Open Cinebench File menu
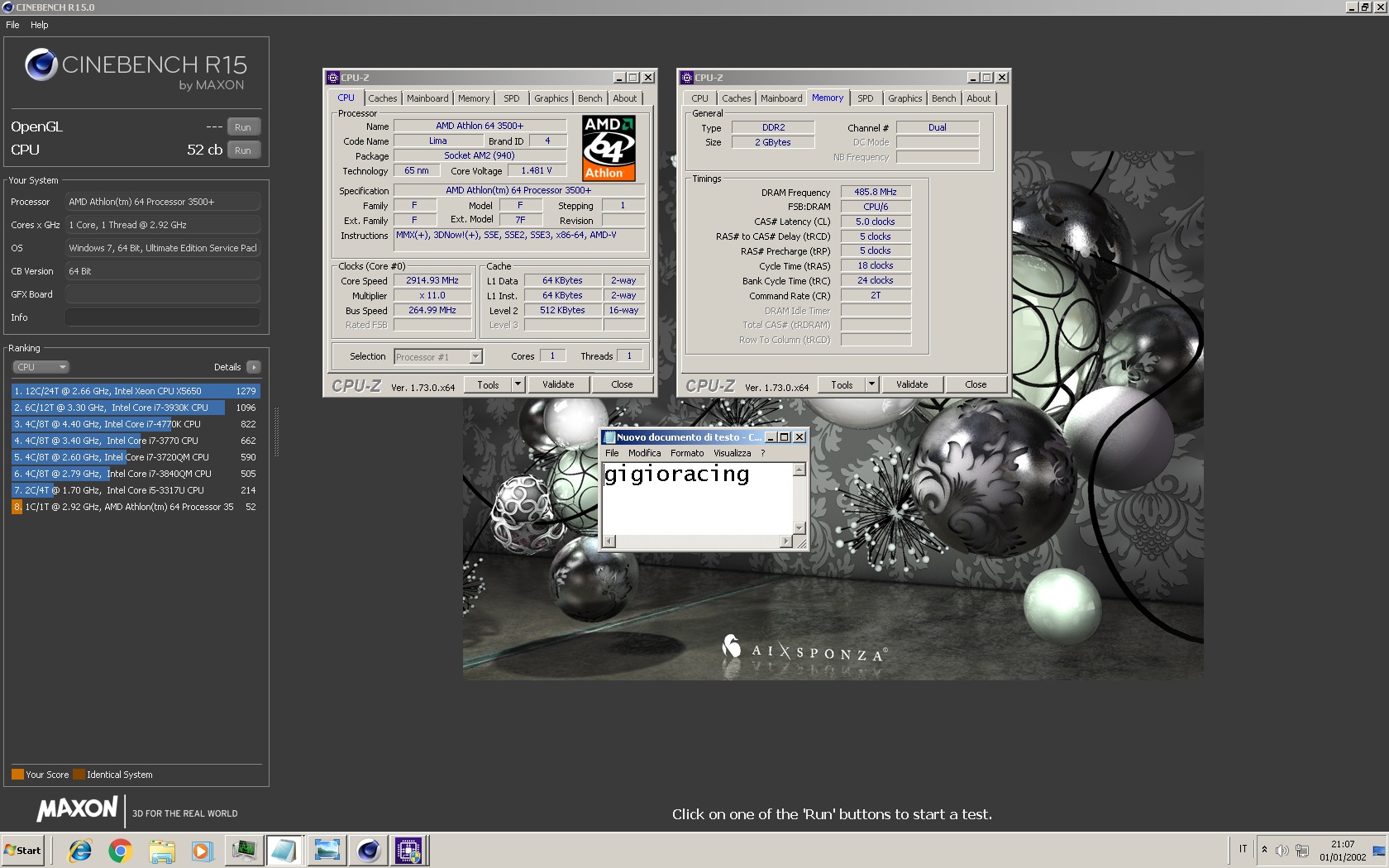1389x868 pixels. [x=12, y=25]
